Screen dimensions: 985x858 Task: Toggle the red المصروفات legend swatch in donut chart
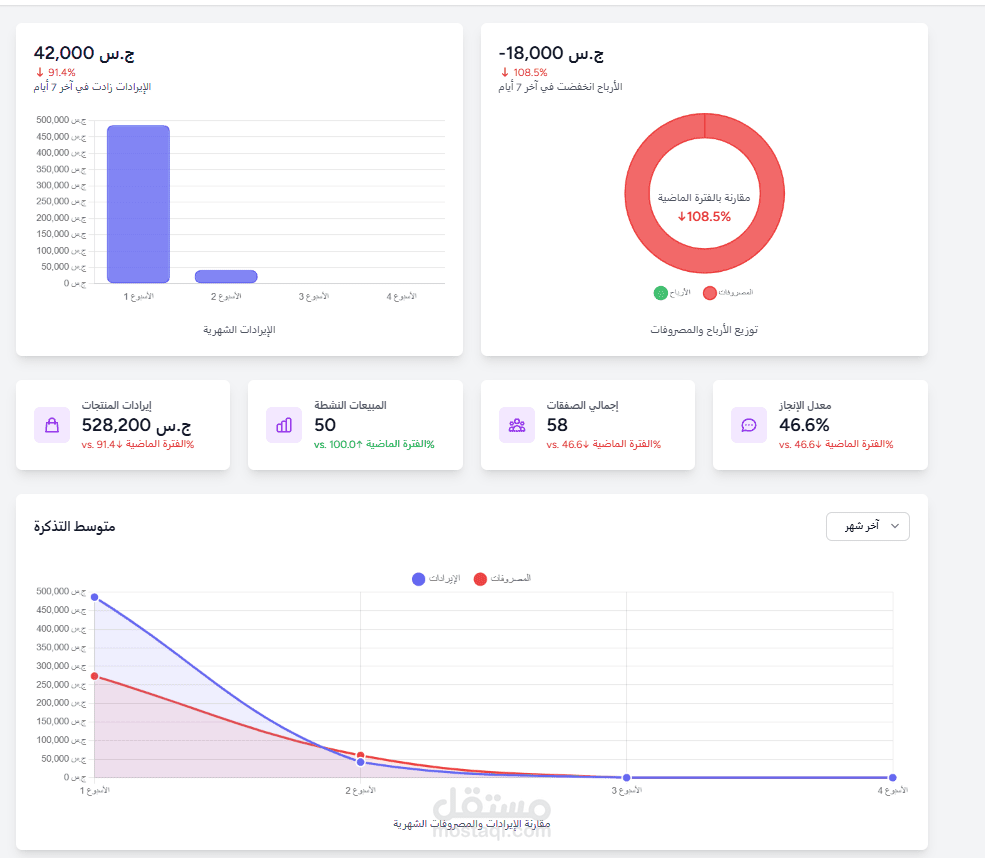[x=709, y=293]
